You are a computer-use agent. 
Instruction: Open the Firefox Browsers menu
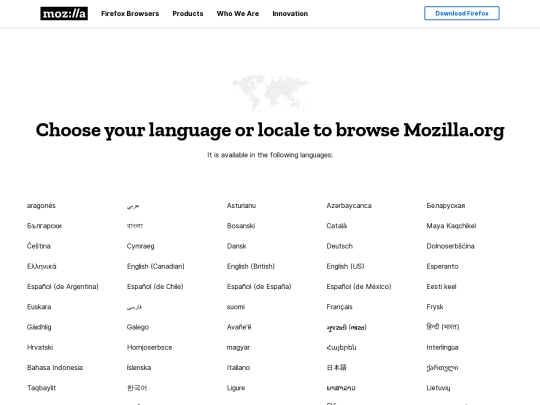pyautogui.click(x=130, y=13)
